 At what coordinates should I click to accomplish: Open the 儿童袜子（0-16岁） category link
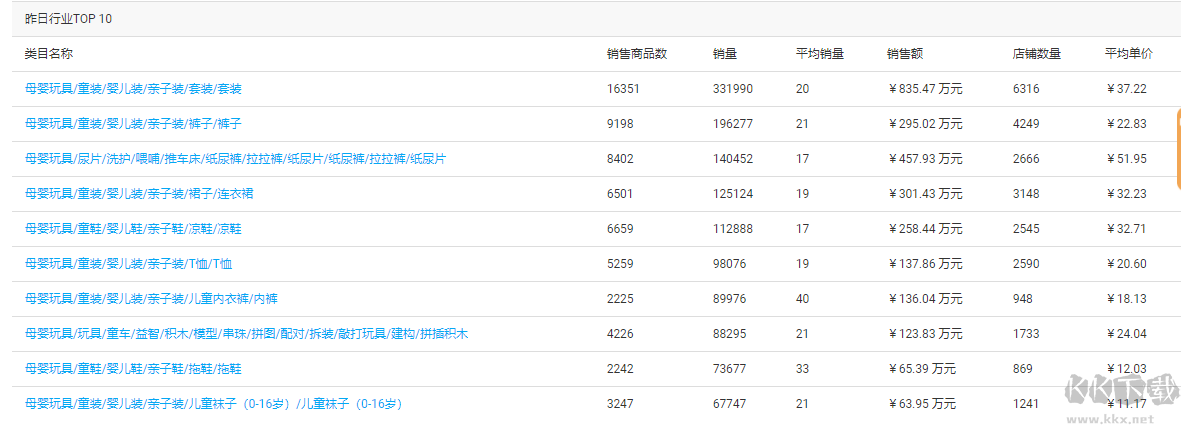coord(214,404)
